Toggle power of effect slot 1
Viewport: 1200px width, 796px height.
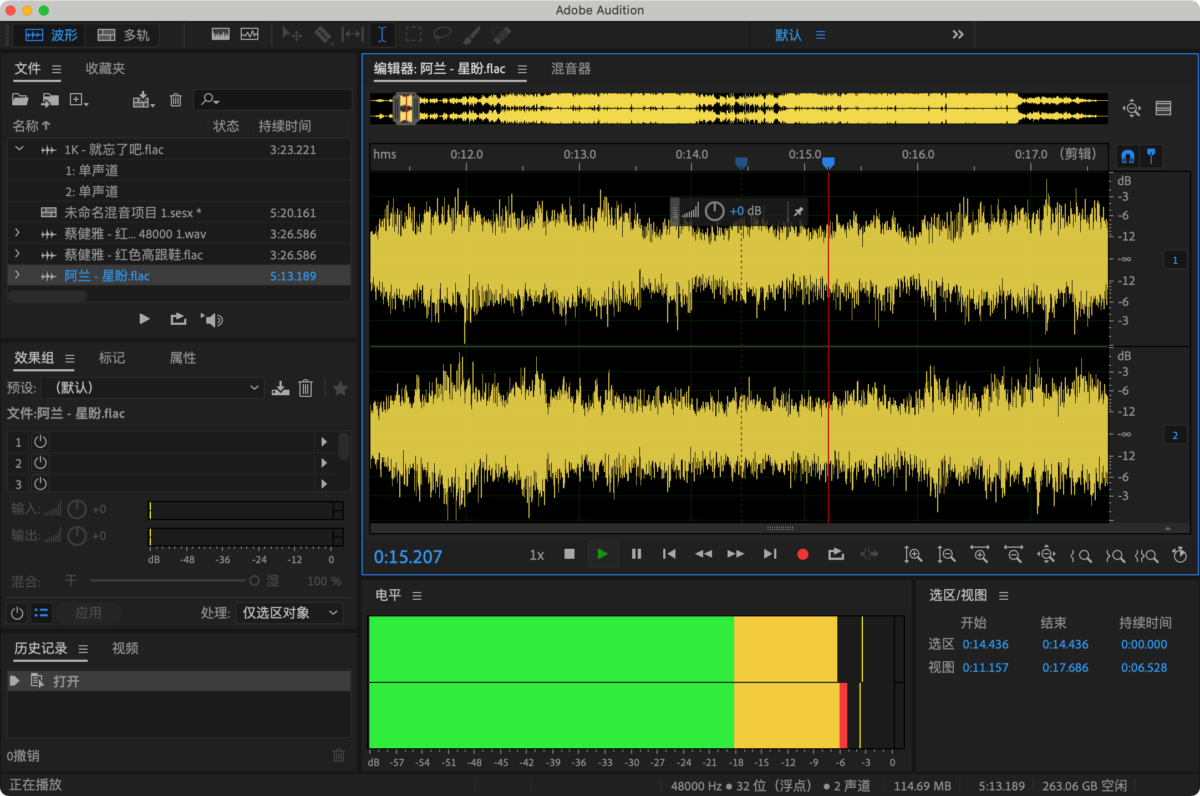[x=41, y=441]
